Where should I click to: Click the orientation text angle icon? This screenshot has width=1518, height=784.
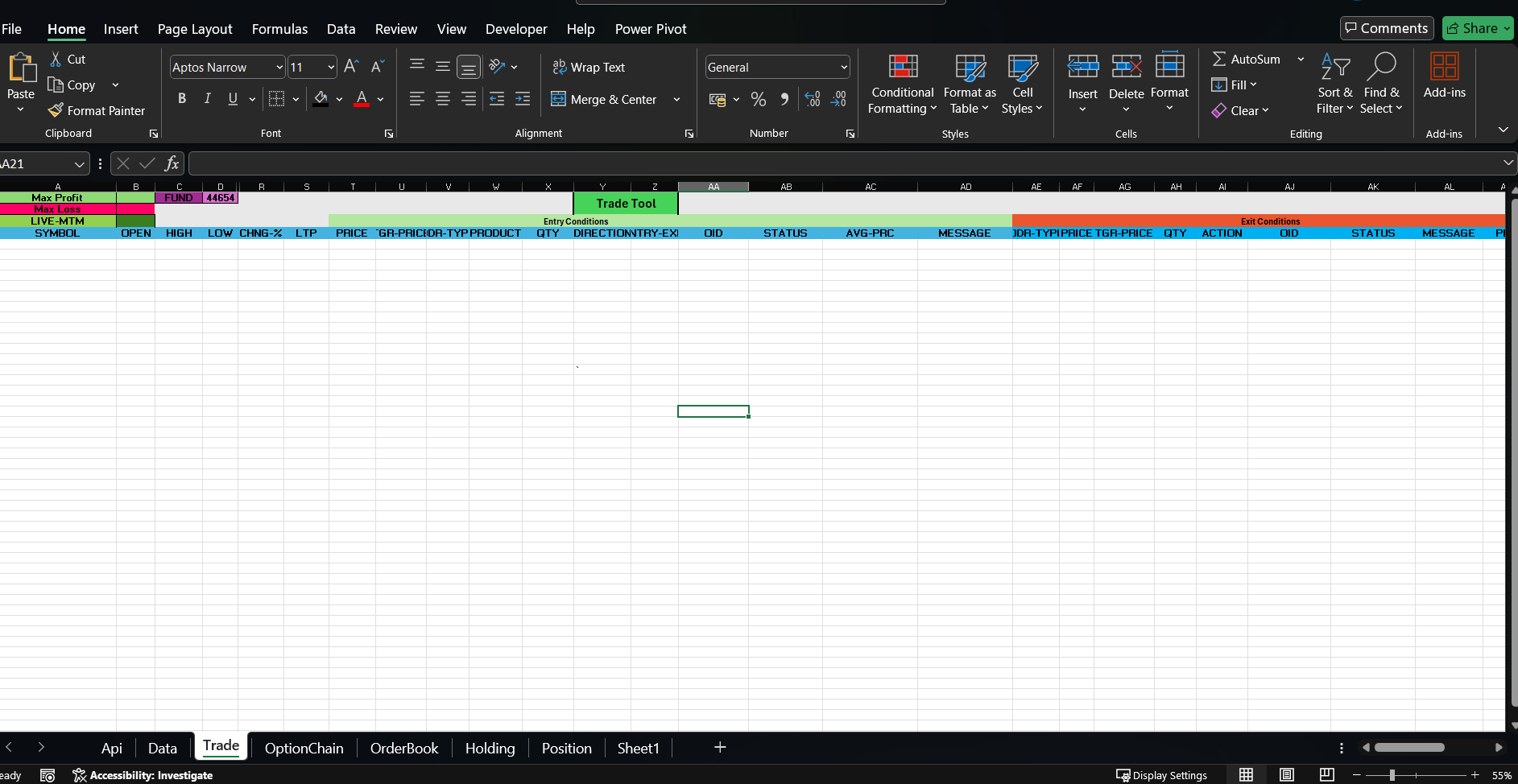497,67
